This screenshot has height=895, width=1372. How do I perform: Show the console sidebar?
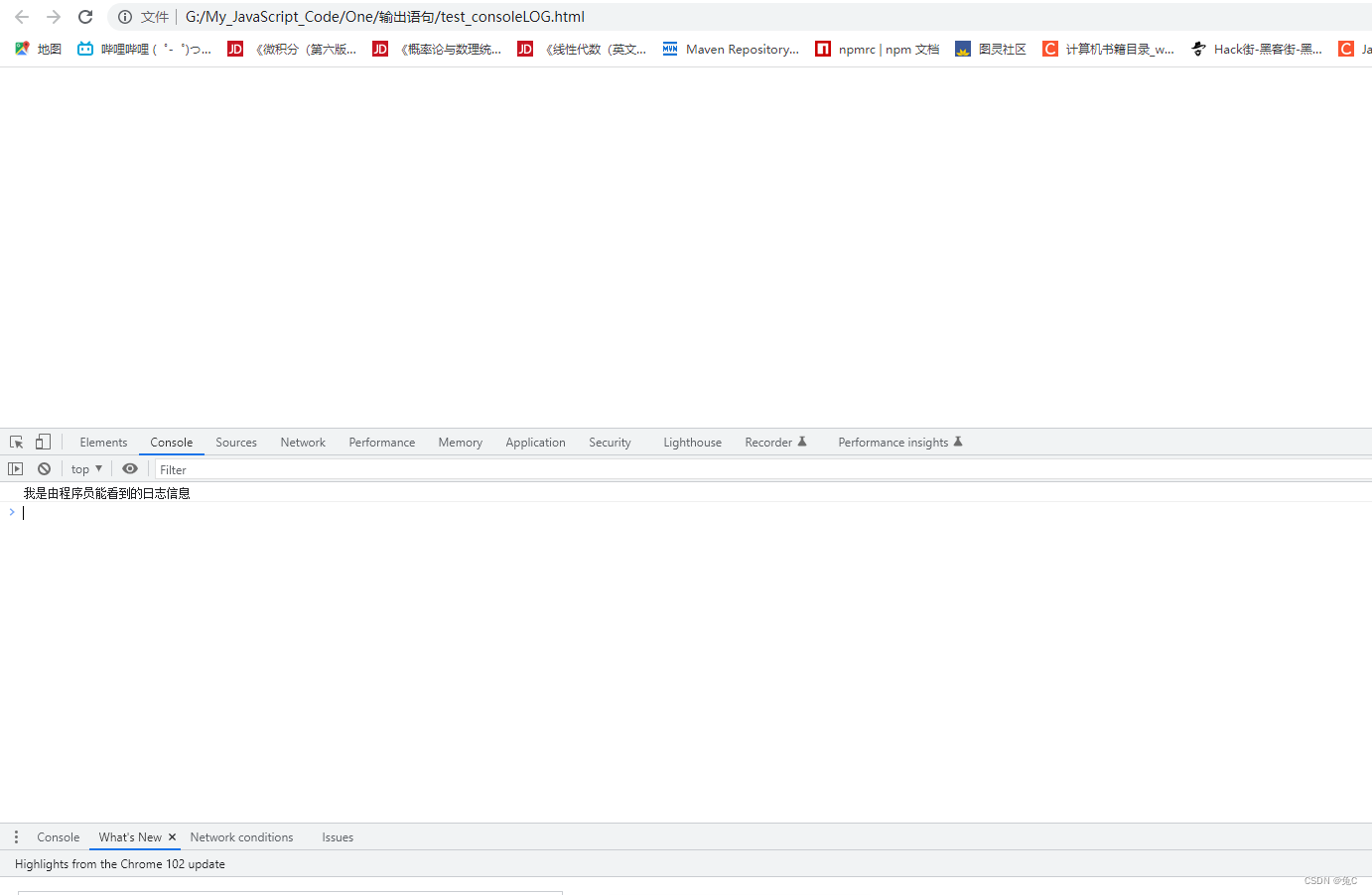click(16, 469)
